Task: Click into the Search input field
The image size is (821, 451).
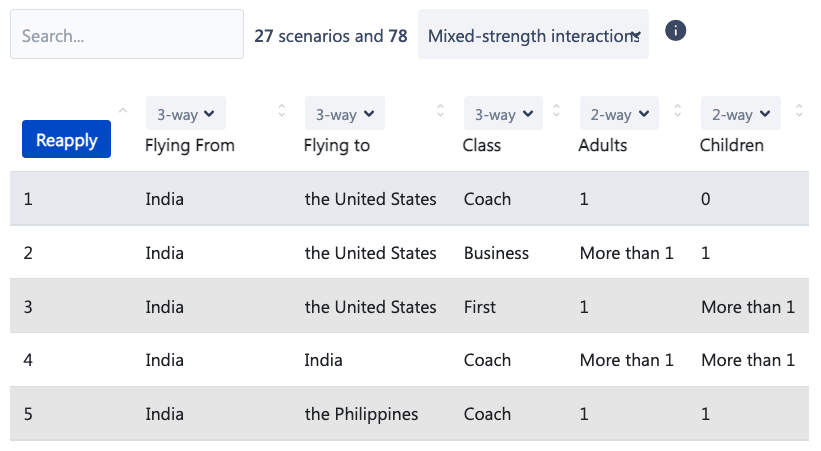Action: point(127,35)
